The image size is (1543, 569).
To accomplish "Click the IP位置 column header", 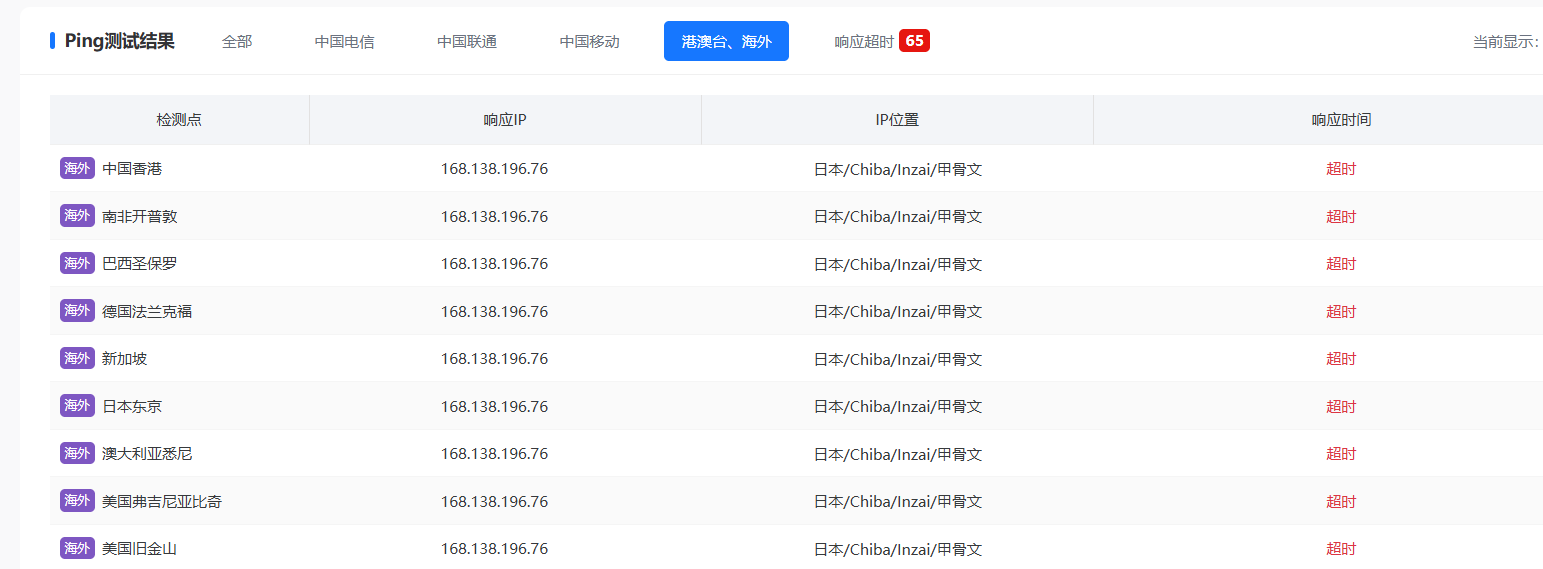I will coord(897,119).
